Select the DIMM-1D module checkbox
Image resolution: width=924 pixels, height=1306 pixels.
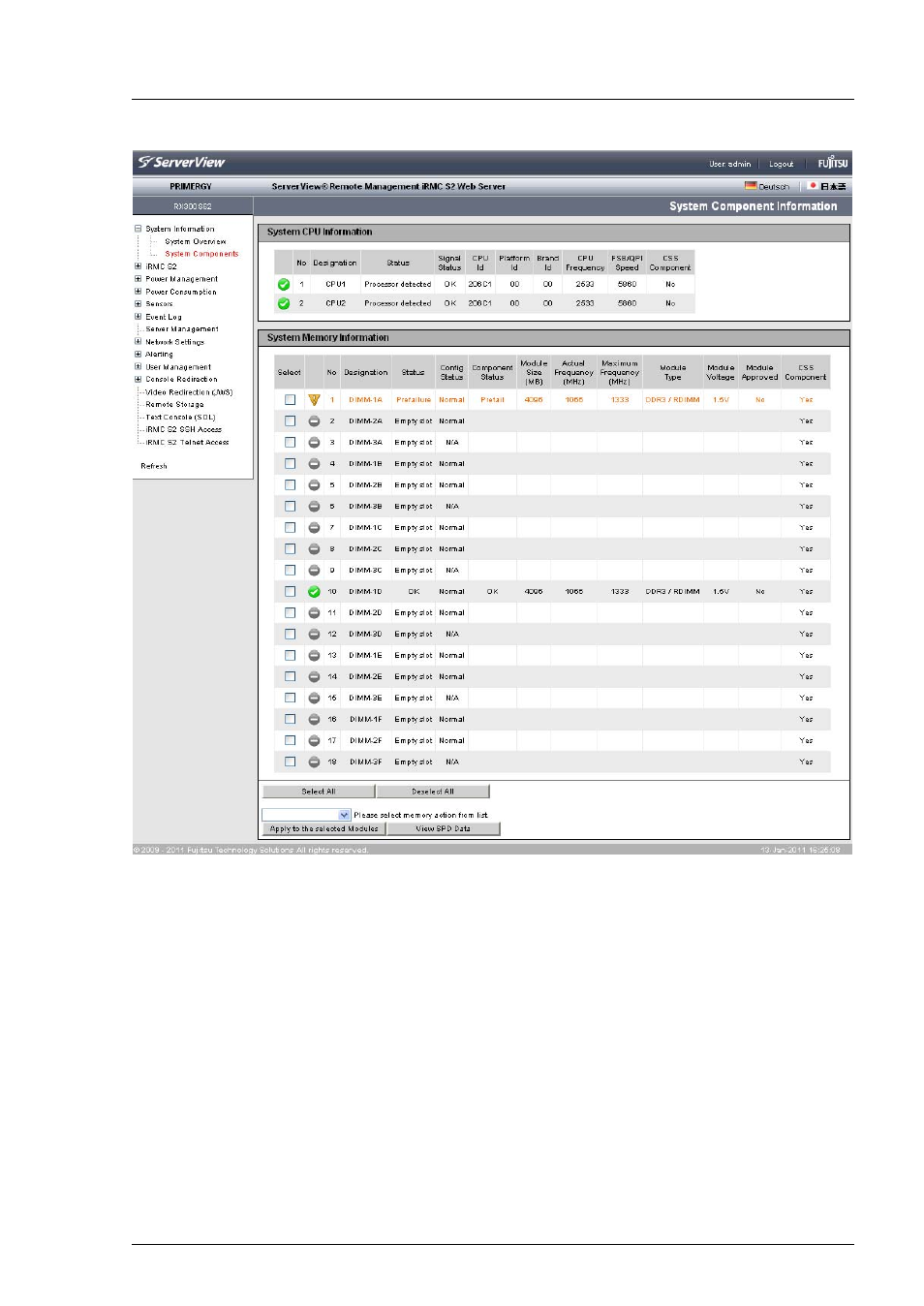[290, 592]
